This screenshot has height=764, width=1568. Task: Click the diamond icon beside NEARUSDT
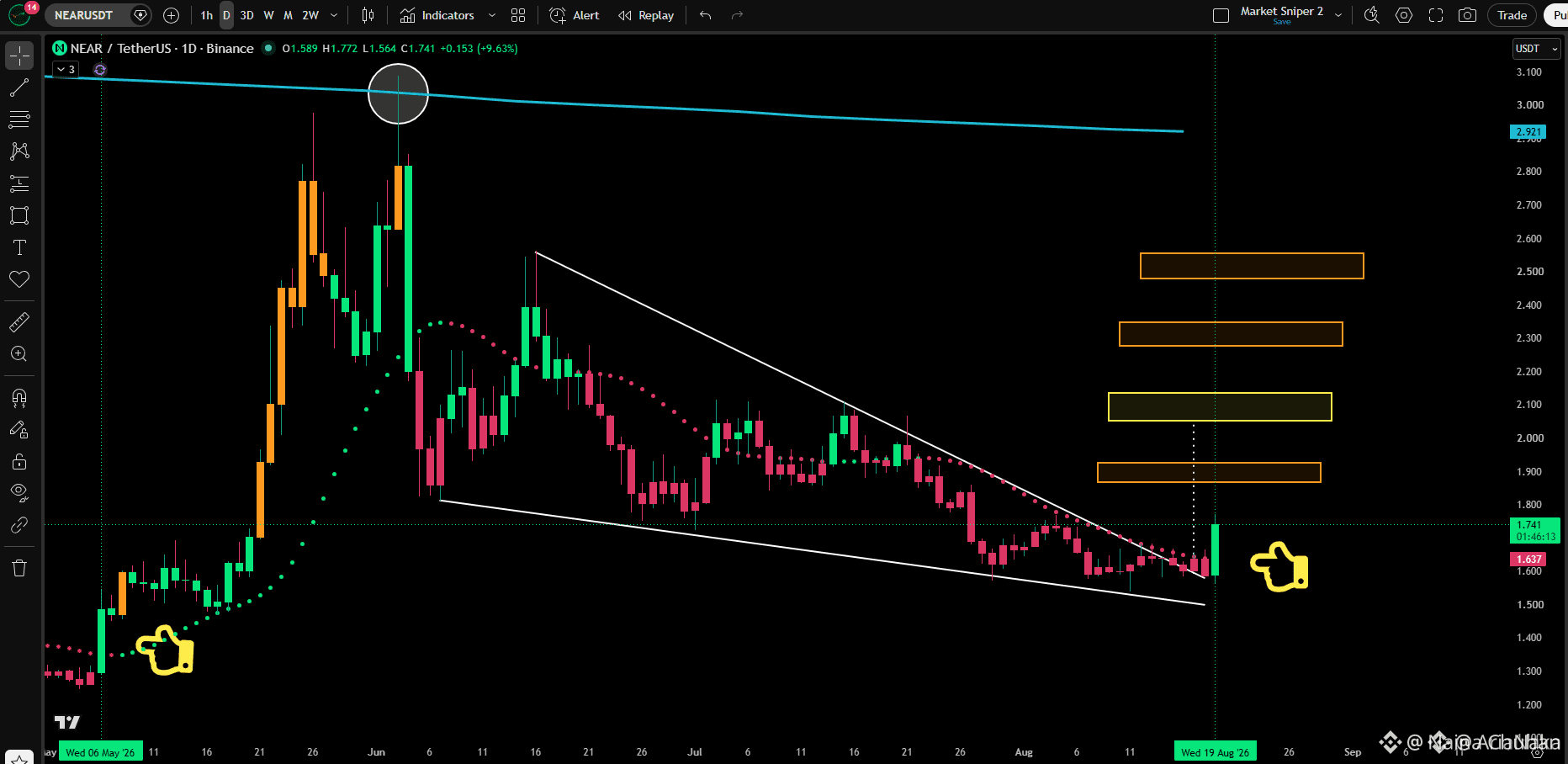[140, 15]
